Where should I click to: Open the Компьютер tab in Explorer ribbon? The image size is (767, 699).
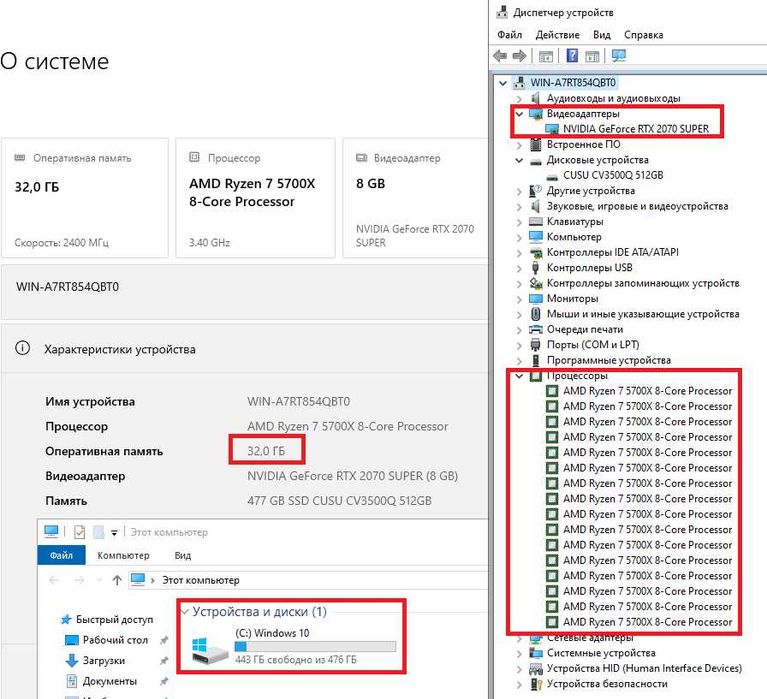click(123, 556)
